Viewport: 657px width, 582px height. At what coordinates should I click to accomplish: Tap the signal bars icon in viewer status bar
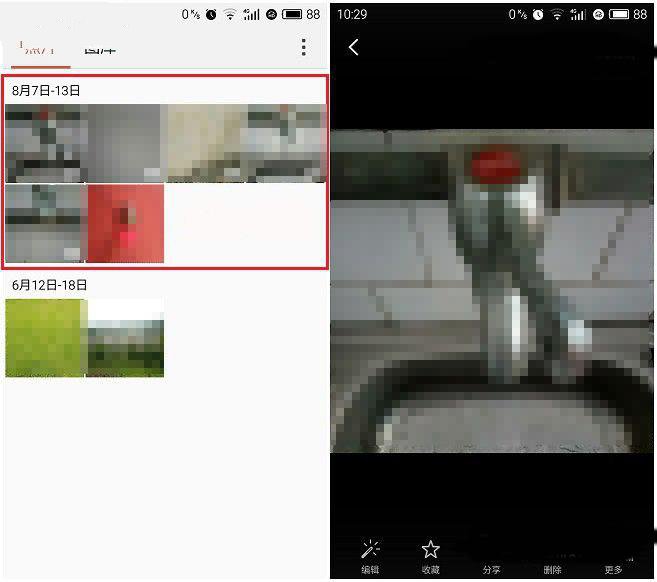578,15
